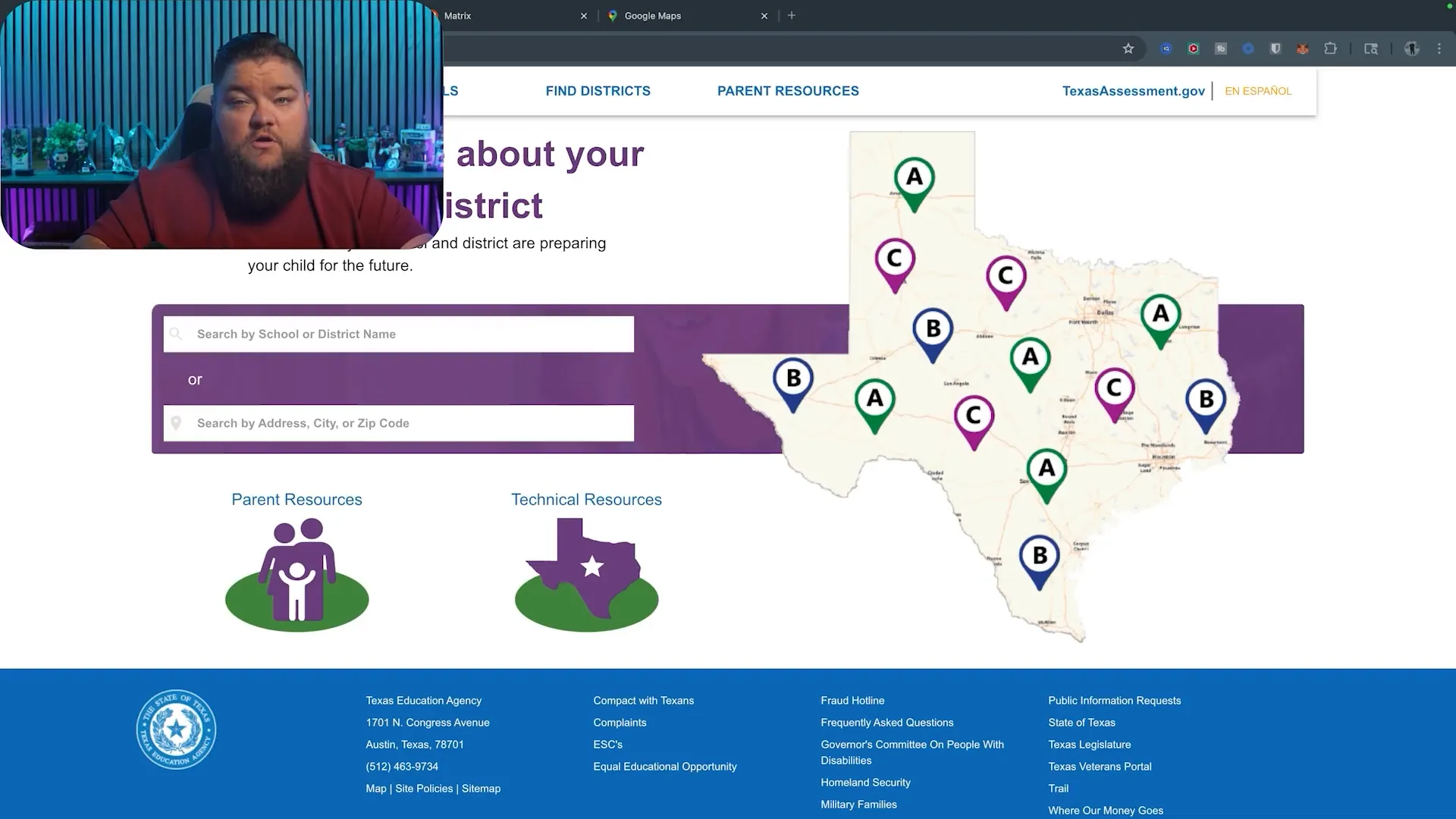Open the Compact with Texans link
Image resolution: width=1456 pixels, height=819 pixels.
click(643, 701)
